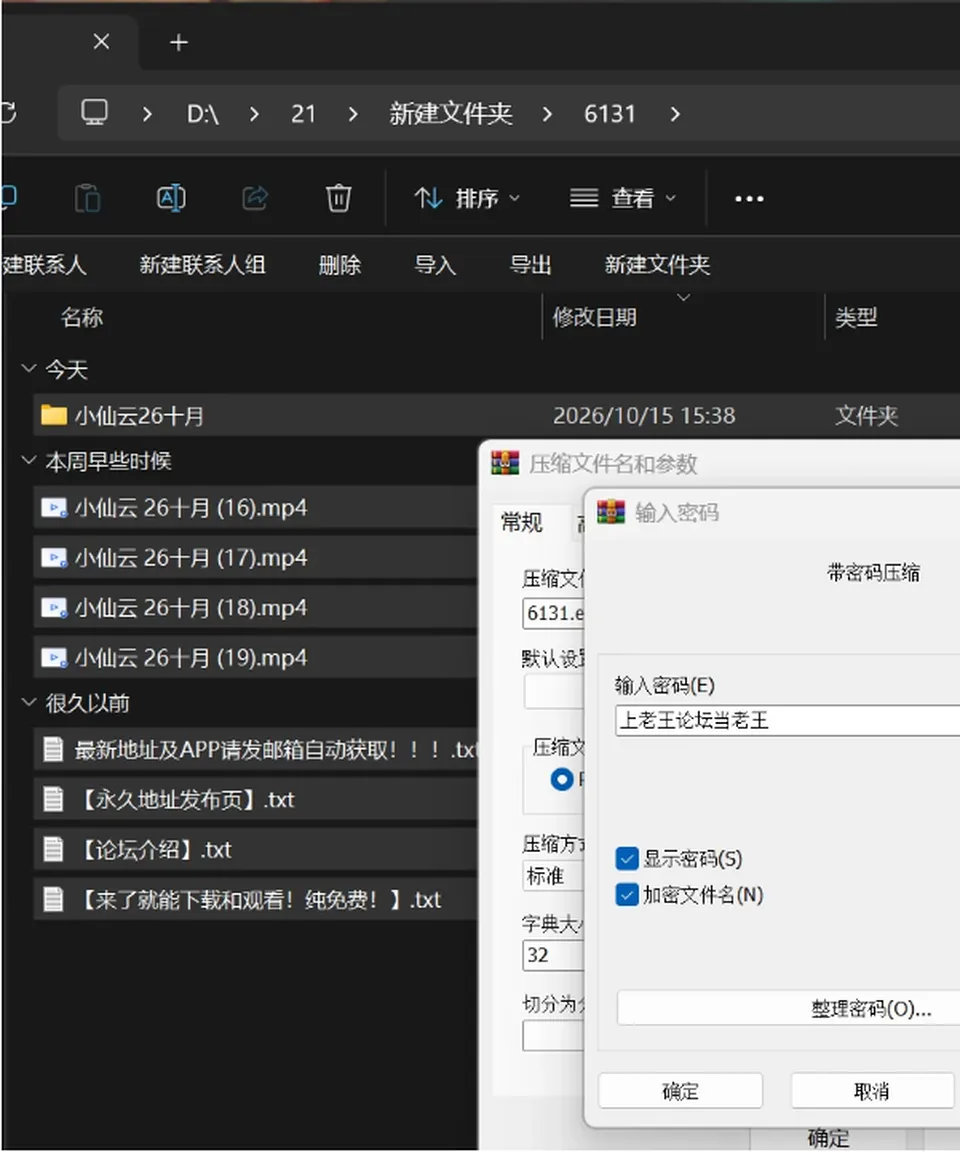Click the Paste clipboard icon in the toolbar
960x1152 pixels.
tap(87, 198)
